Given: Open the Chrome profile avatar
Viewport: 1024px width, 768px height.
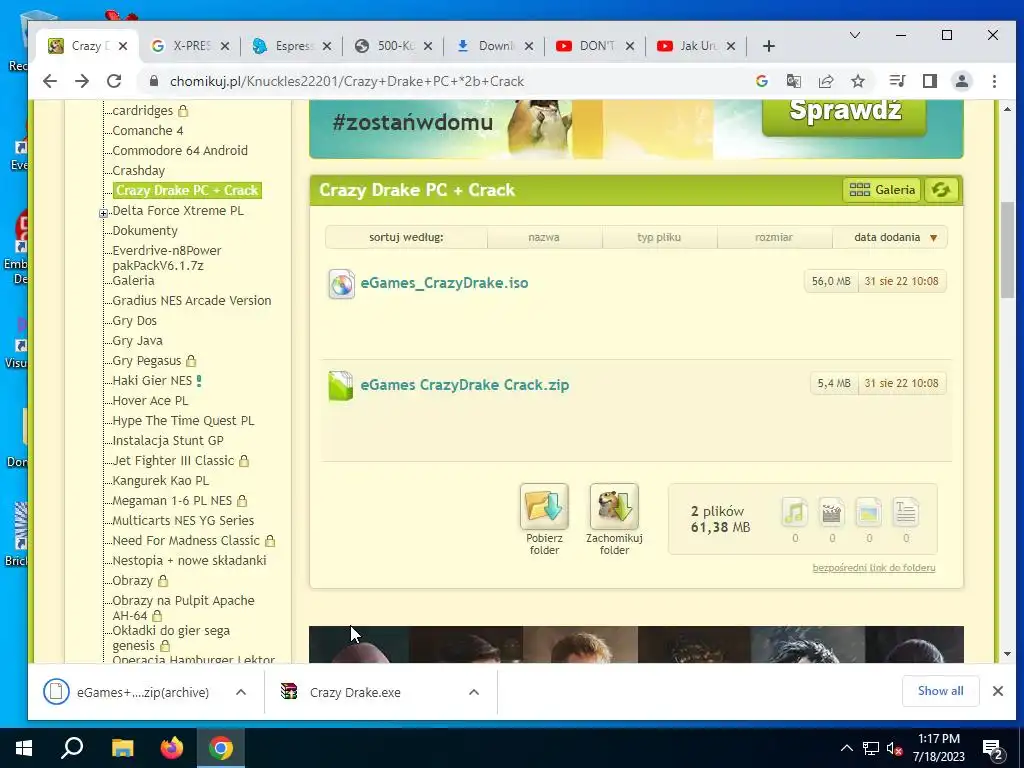Looking at the screenshot, I should pyautogui.click(x=961, y=81).
